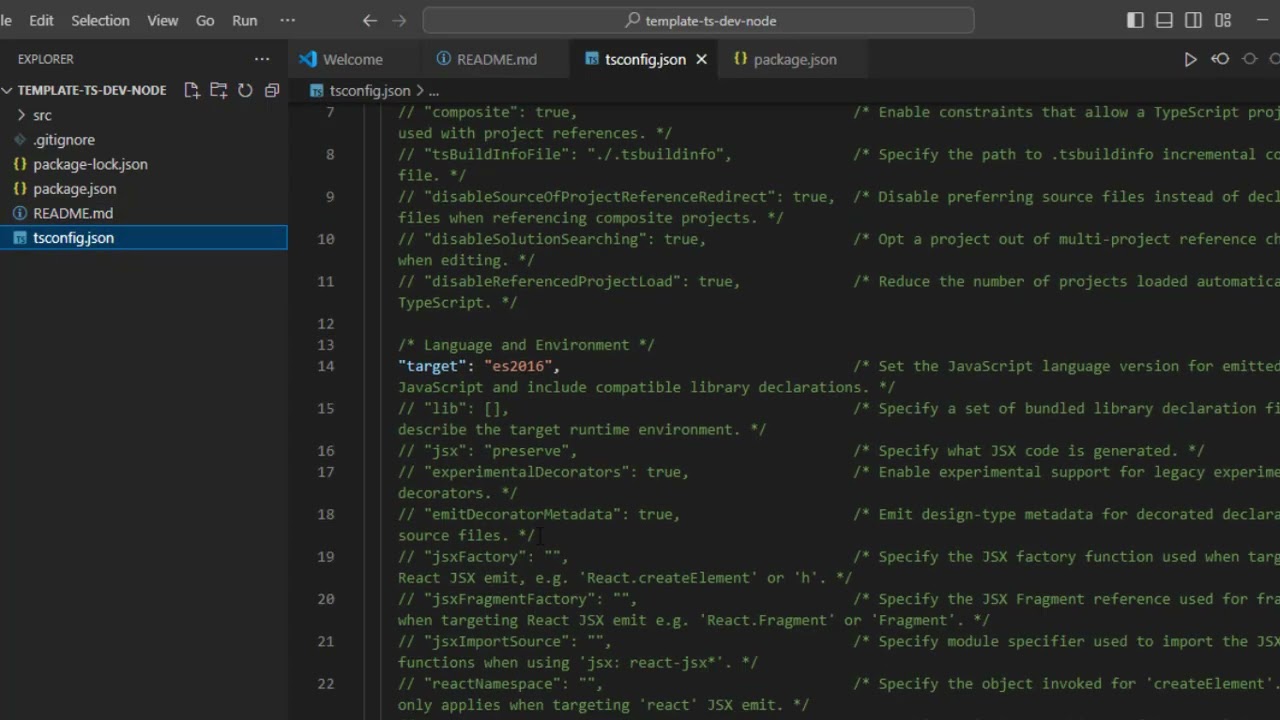Image resolution: width=1280 pixels, height=720 pixels.
Task: Click the "target" key on line 14
Action: pyautogui.click(x=432, y=366)
